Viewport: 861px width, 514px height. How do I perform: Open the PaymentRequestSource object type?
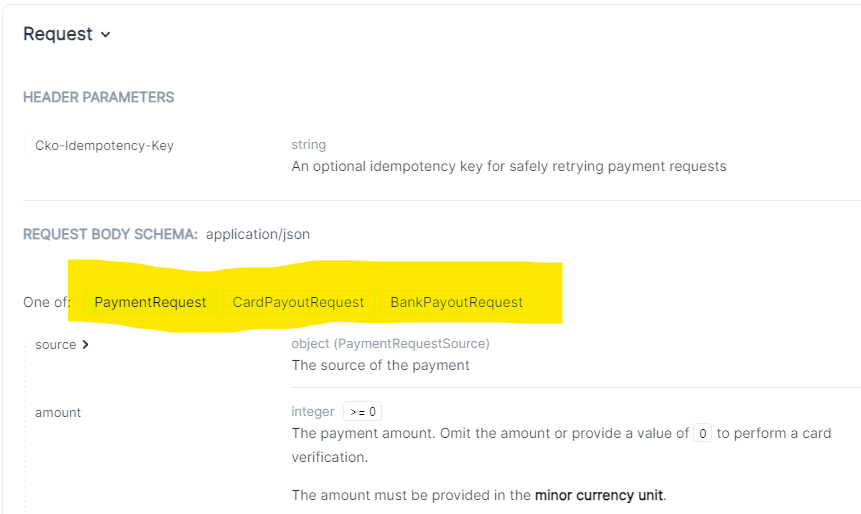point(390,344)
